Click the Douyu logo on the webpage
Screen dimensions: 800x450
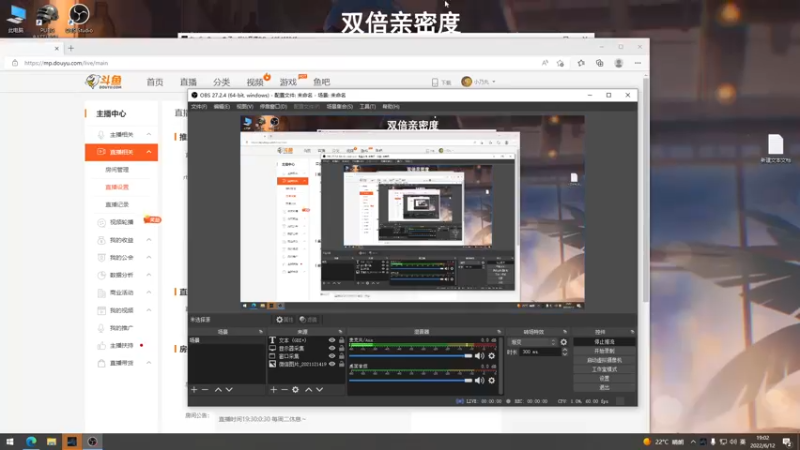tap(104, 81)
